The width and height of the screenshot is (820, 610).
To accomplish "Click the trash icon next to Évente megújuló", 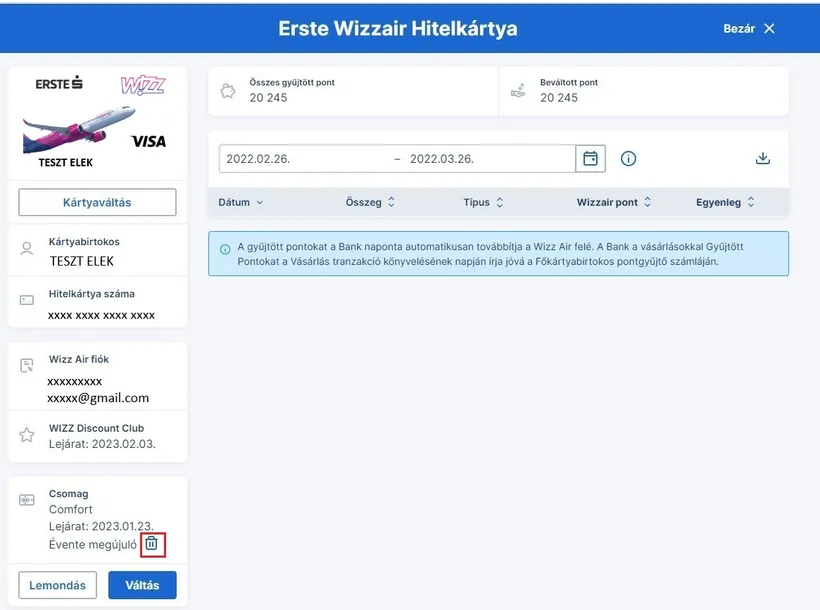I will (151, 544).
